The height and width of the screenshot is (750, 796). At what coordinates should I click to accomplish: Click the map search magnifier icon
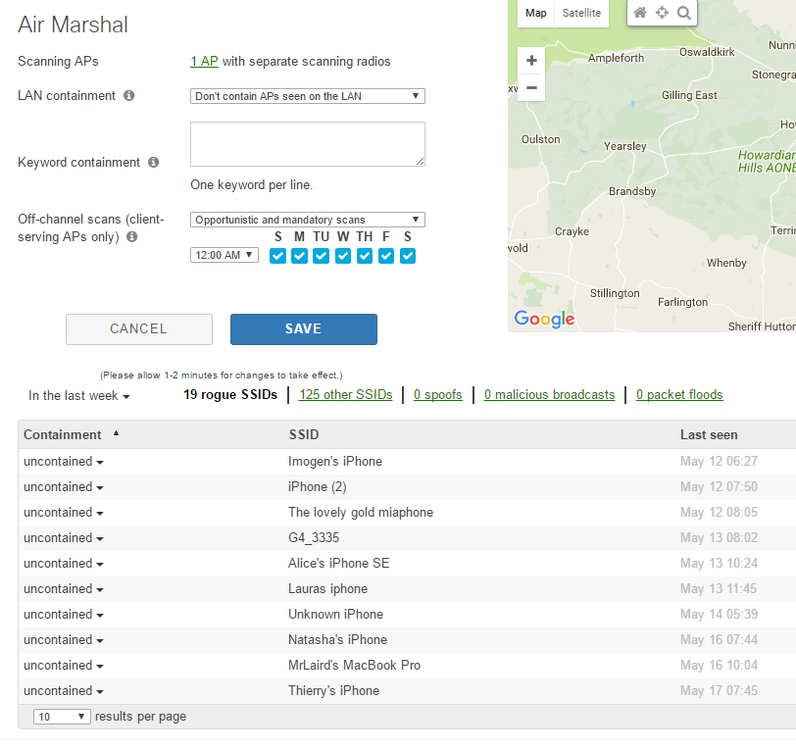click(x=684, y=13)
